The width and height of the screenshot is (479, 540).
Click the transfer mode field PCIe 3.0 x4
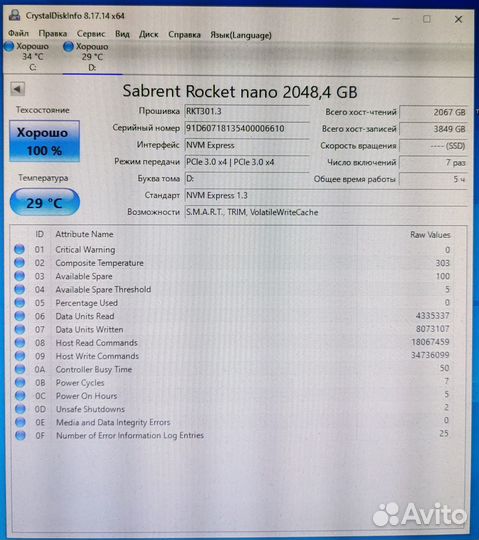click(247, 162)
